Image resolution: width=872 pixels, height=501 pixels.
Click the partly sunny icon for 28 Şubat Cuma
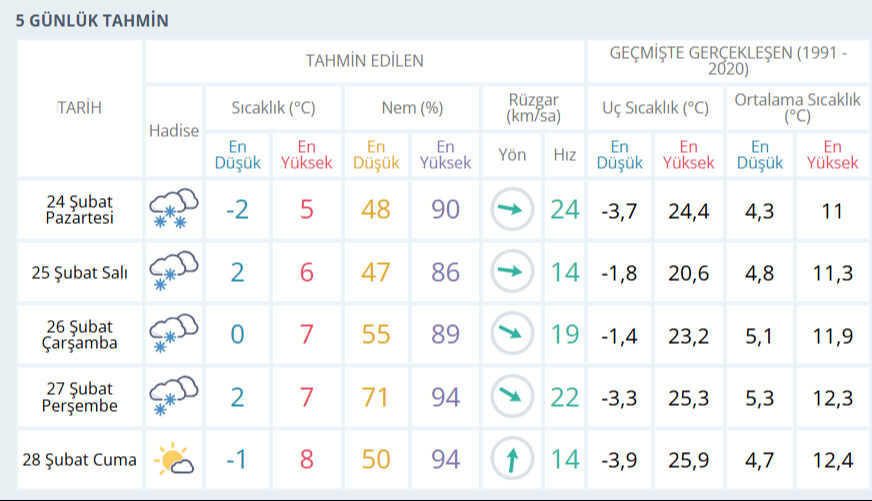[x=174, y=459]
